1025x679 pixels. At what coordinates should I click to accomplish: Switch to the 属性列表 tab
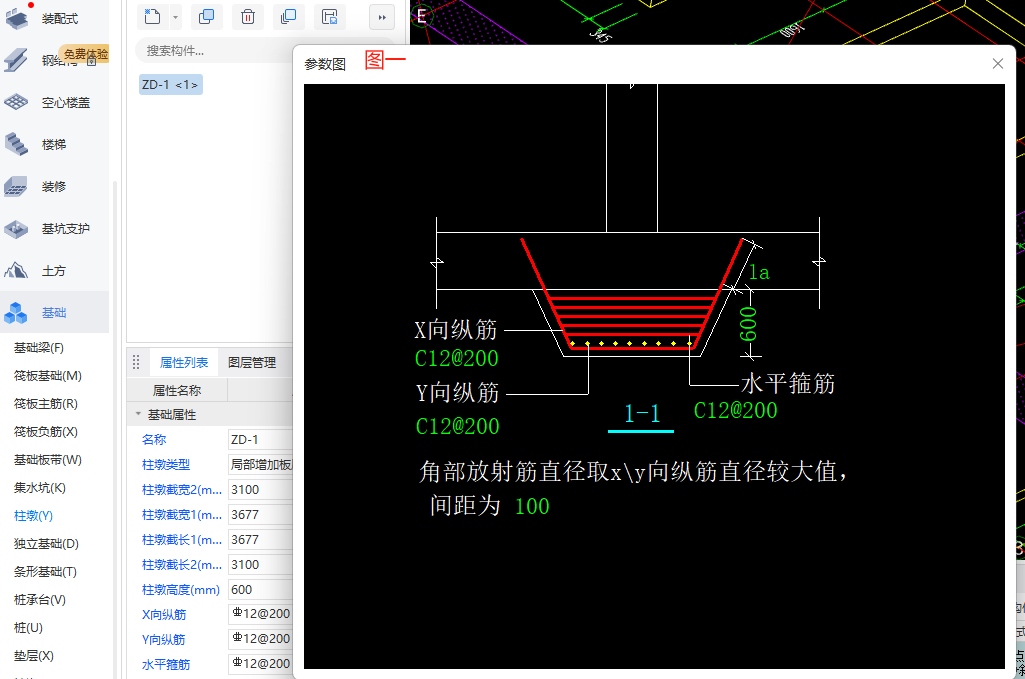tap(184, 363)
